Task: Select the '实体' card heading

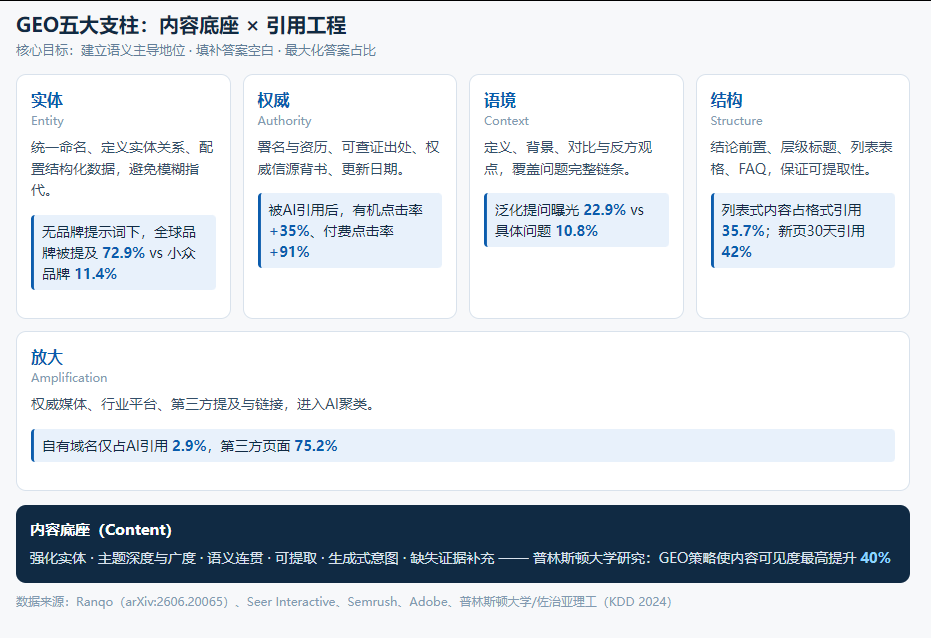Action: point(47,100)
